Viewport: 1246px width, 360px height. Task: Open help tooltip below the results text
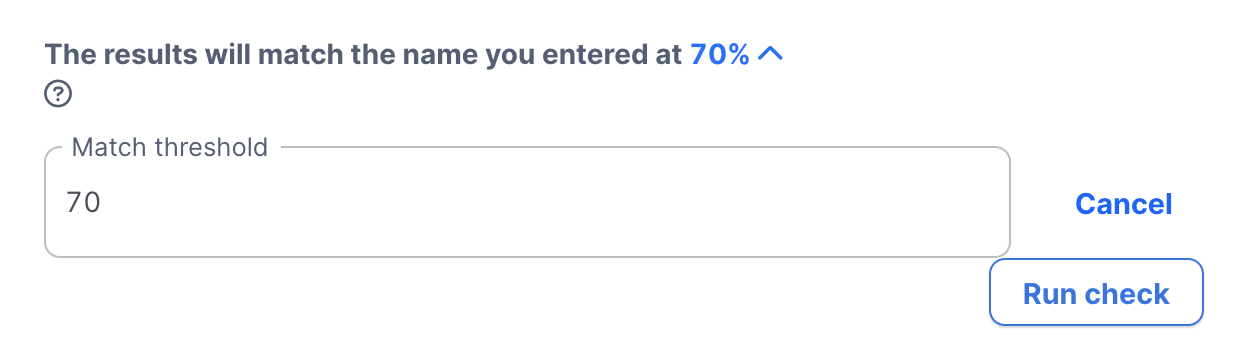click(58, 95)
